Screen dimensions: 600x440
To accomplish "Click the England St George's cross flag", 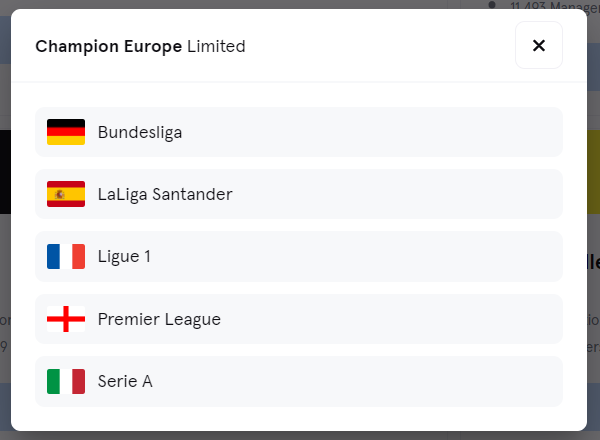I will pos(66,319).
